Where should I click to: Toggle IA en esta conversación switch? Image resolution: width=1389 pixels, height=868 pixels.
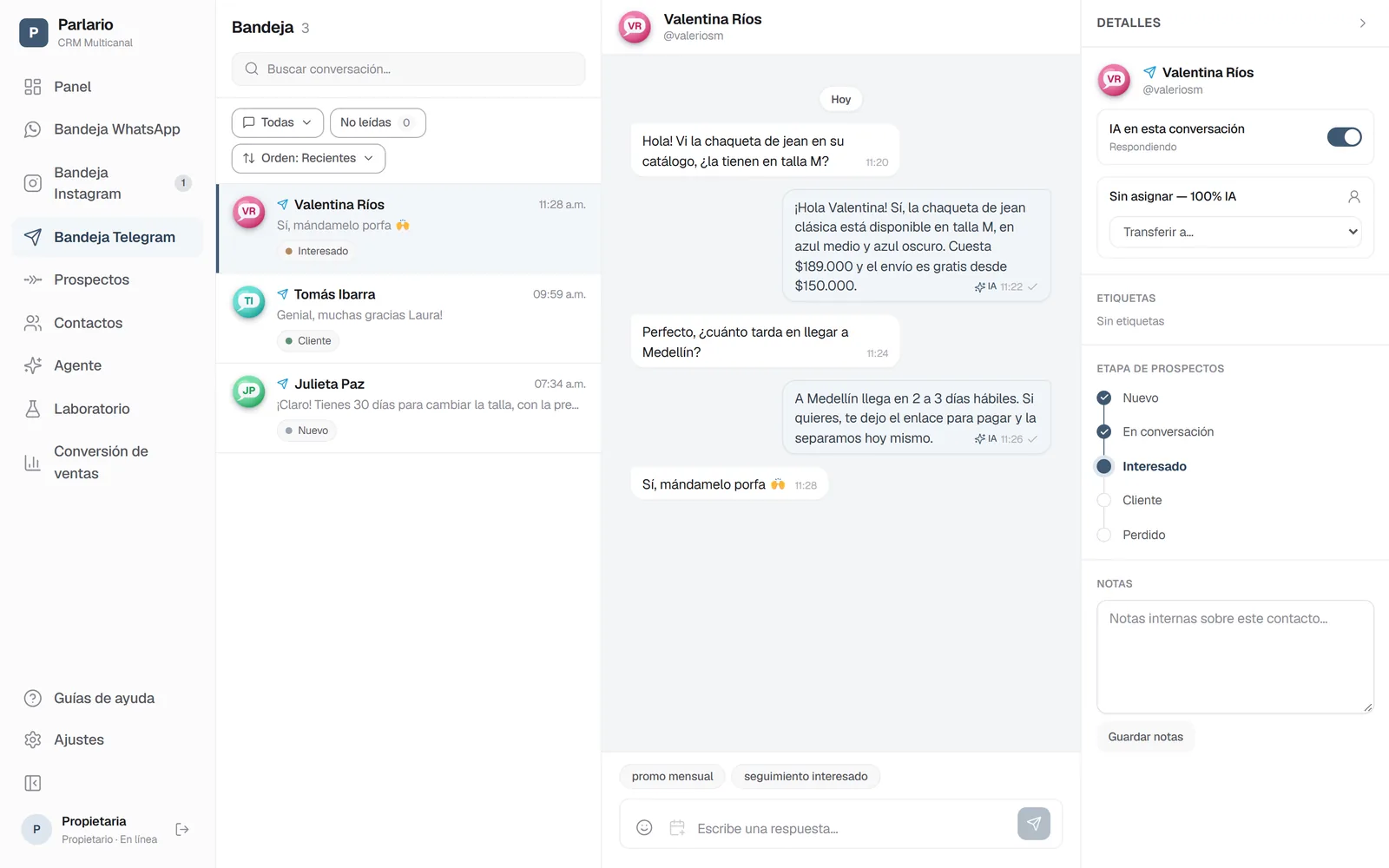pyautogui.click(x=1344, y=137)
